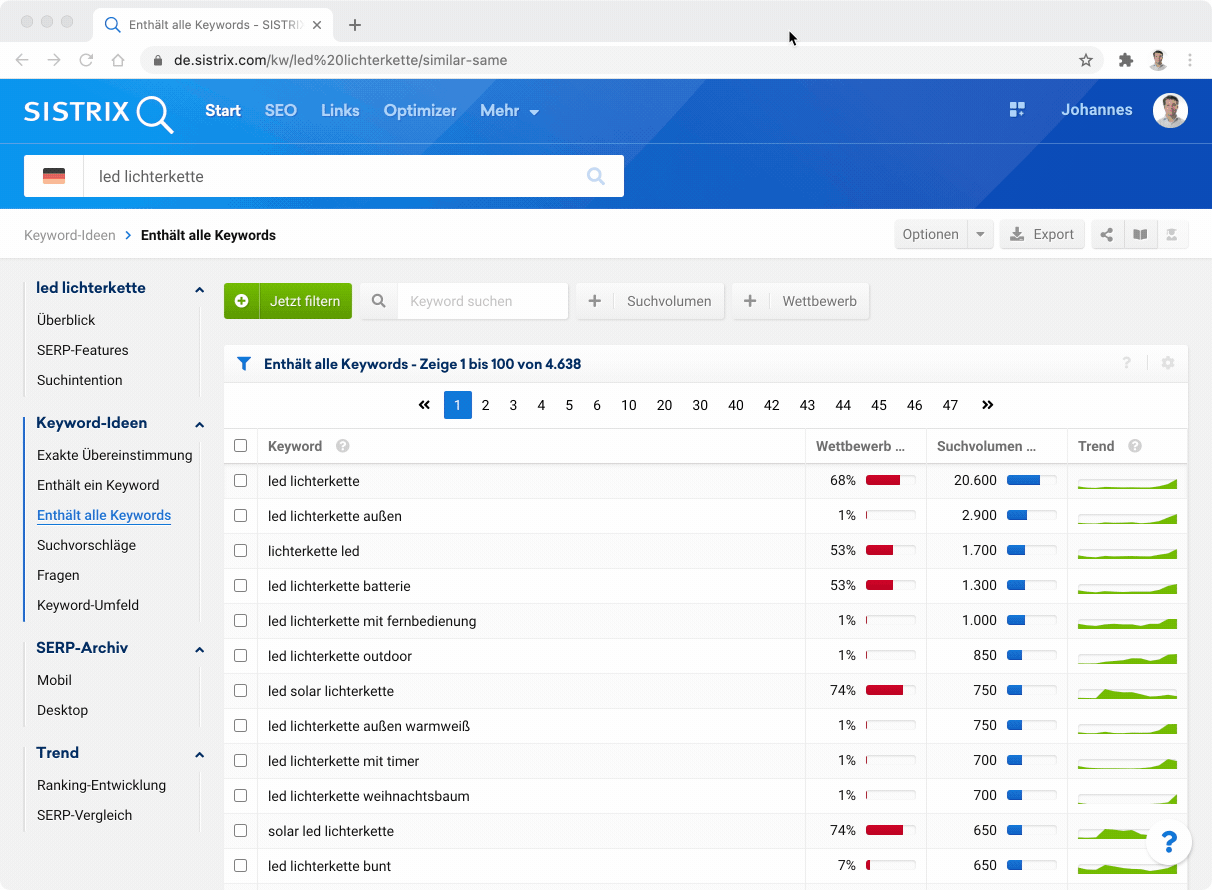Click the blue floating help question mark
Screen dimensions: 1212x890
(x=1169, y=842)
